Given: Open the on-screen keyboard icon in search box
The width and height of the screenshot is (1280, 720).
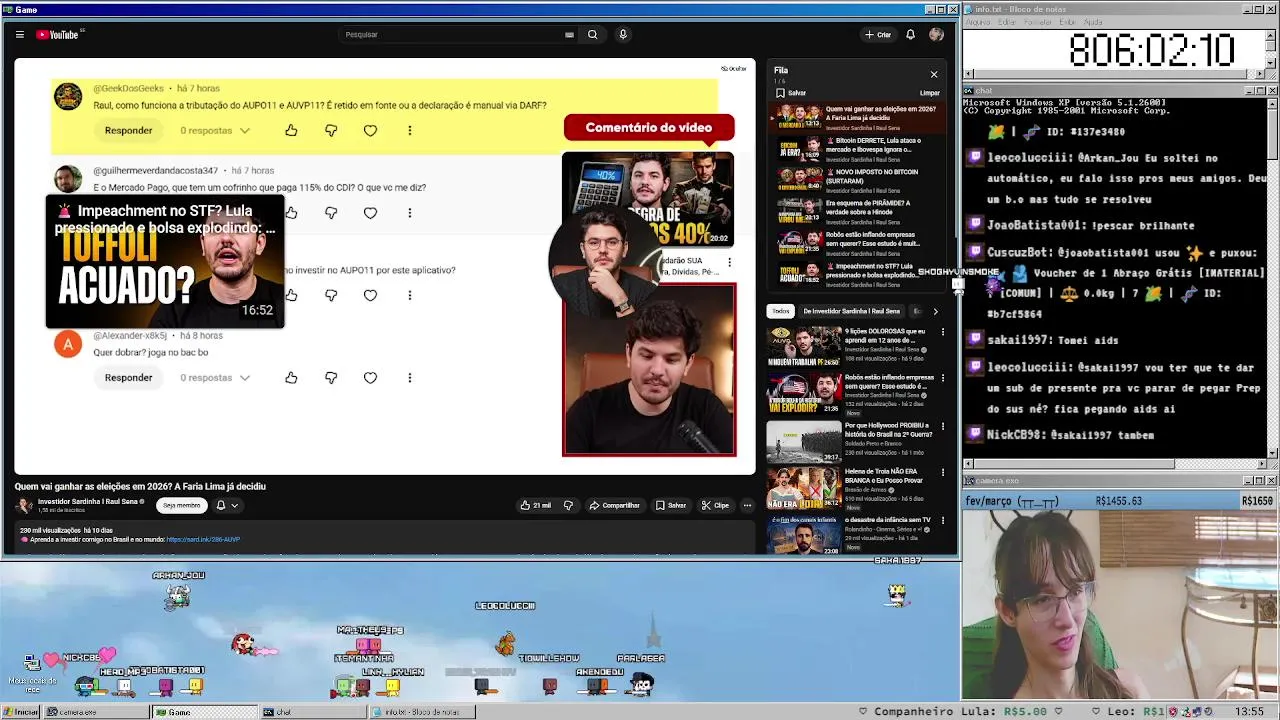Looking at the screenshot, I should [x=569, y=34].
